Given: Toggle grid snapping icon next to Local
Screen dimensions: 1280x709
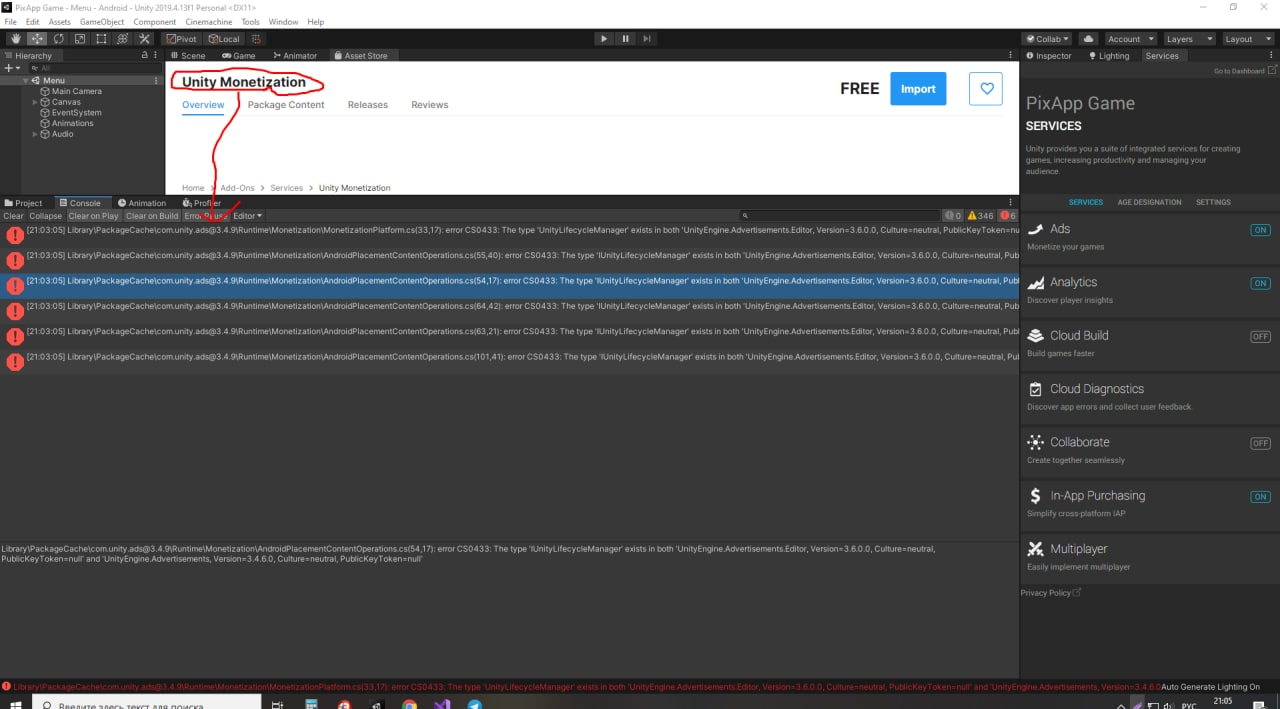Looking at the screenshot, I should [256, 39].
